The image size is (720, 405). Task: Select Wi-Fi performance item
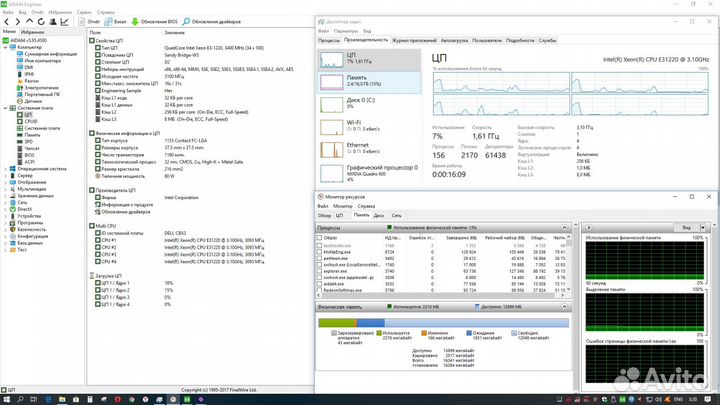[370, 127]
